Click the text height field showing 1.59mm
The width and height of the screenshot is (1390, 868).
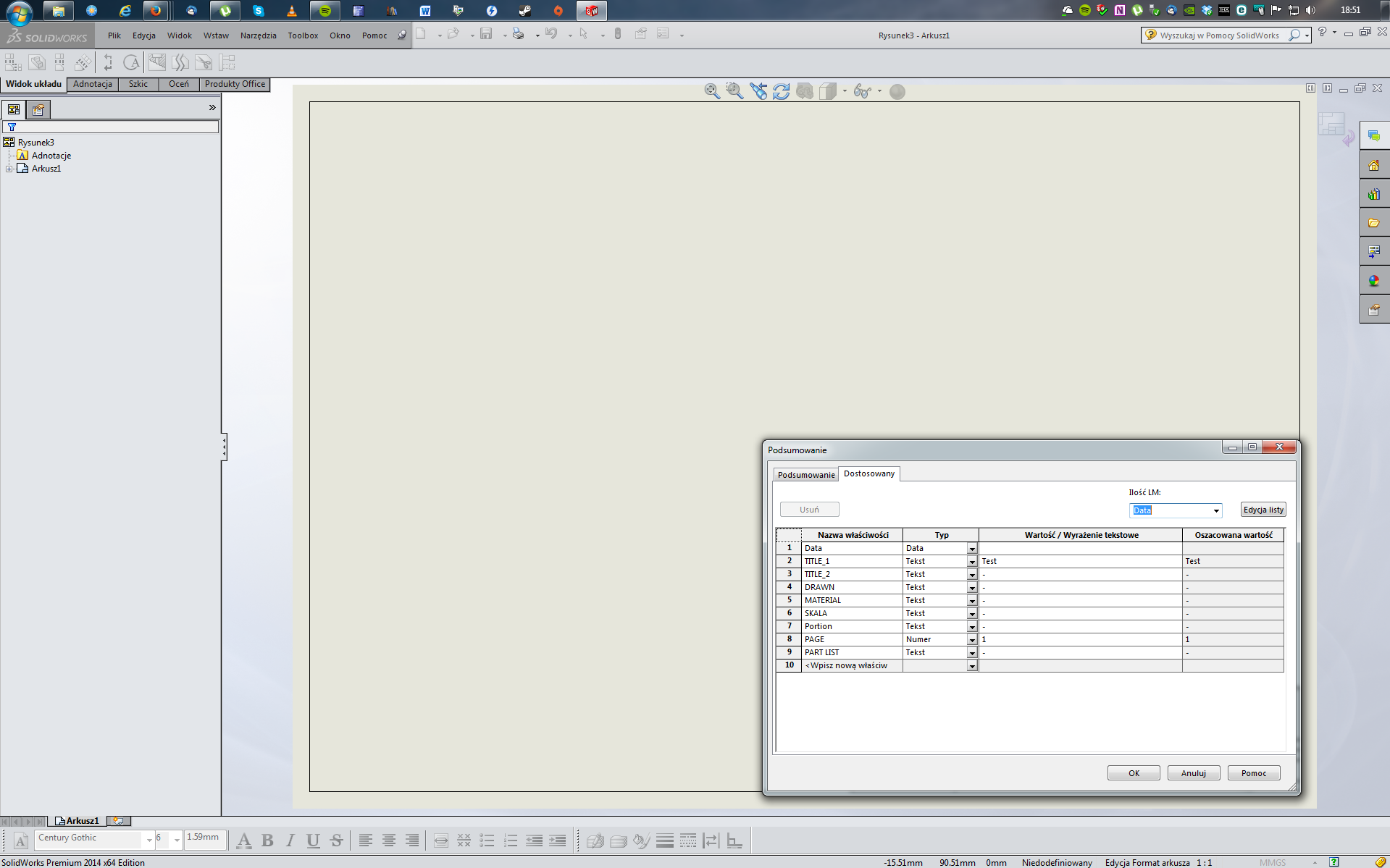206,838
